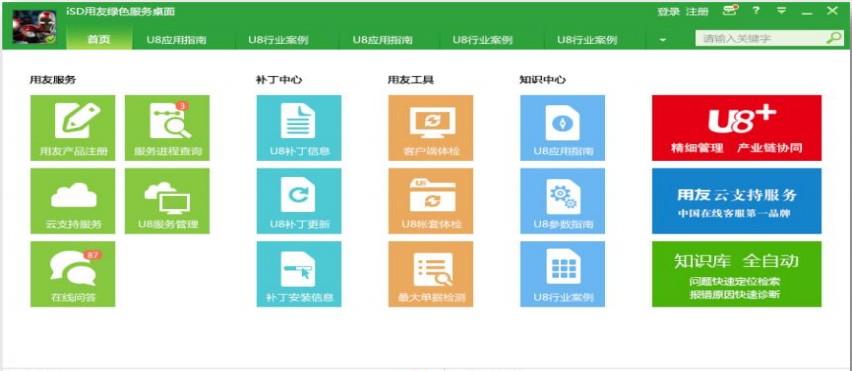Launch the U8帐套体检 tool

pyautogui.click(x=430, y=201)
